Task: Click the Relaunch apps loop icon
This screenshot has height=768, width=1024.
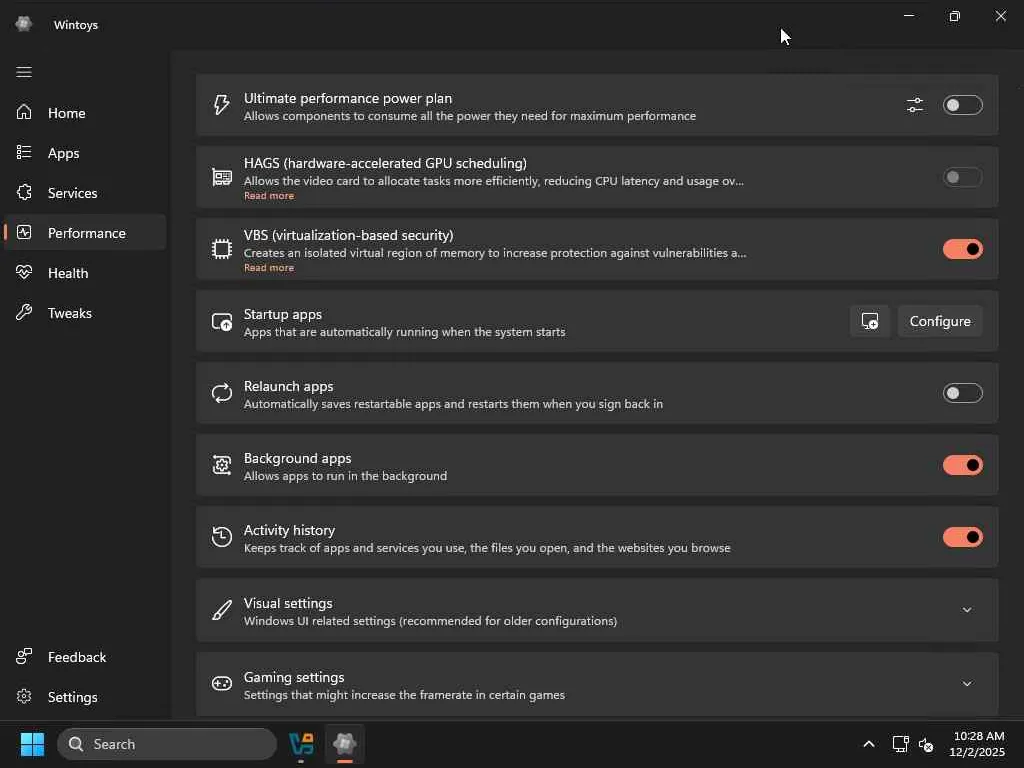Action: (222, 393)
